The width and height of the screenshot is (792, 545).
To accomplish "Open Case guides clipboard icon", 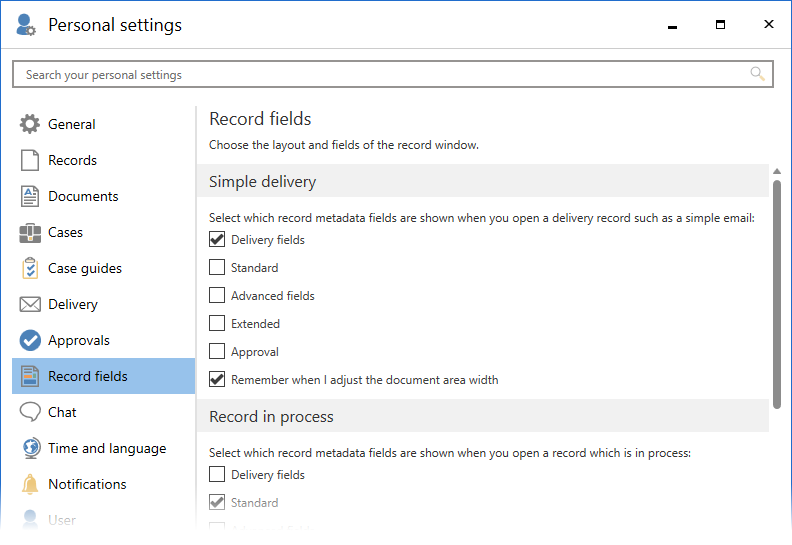I will click(30, 268).
